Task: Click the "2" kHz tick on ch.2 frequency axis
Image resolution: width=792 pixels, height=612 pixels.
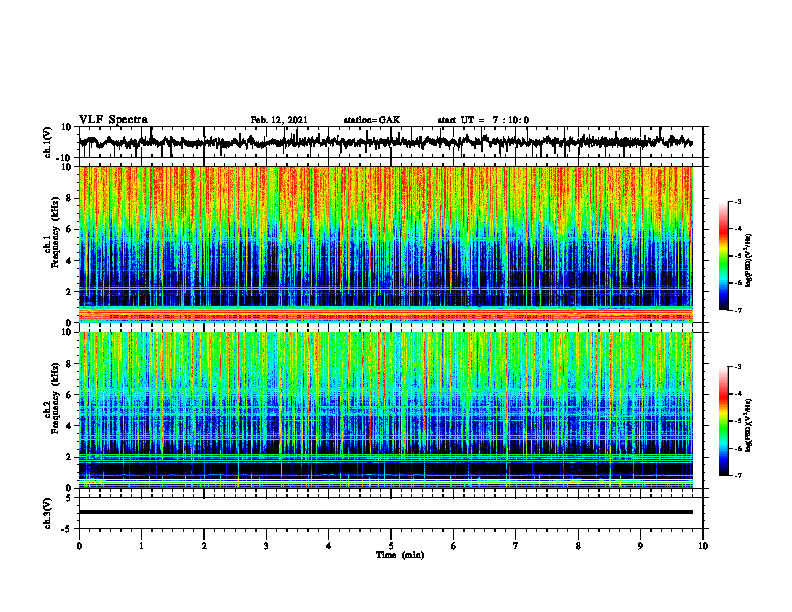Action: point(70,457)
